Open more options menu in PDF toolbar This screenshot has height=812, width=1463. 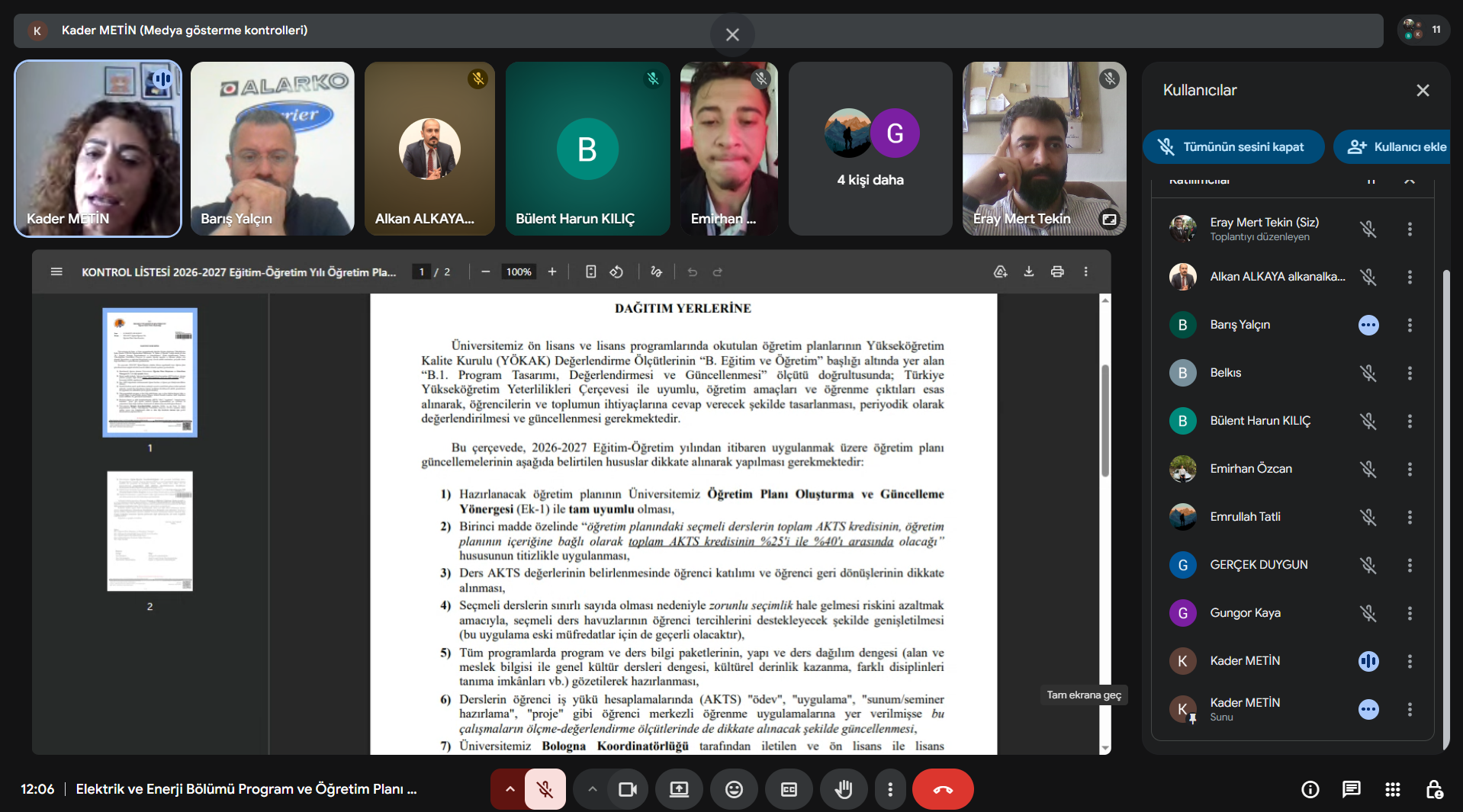1085,271
